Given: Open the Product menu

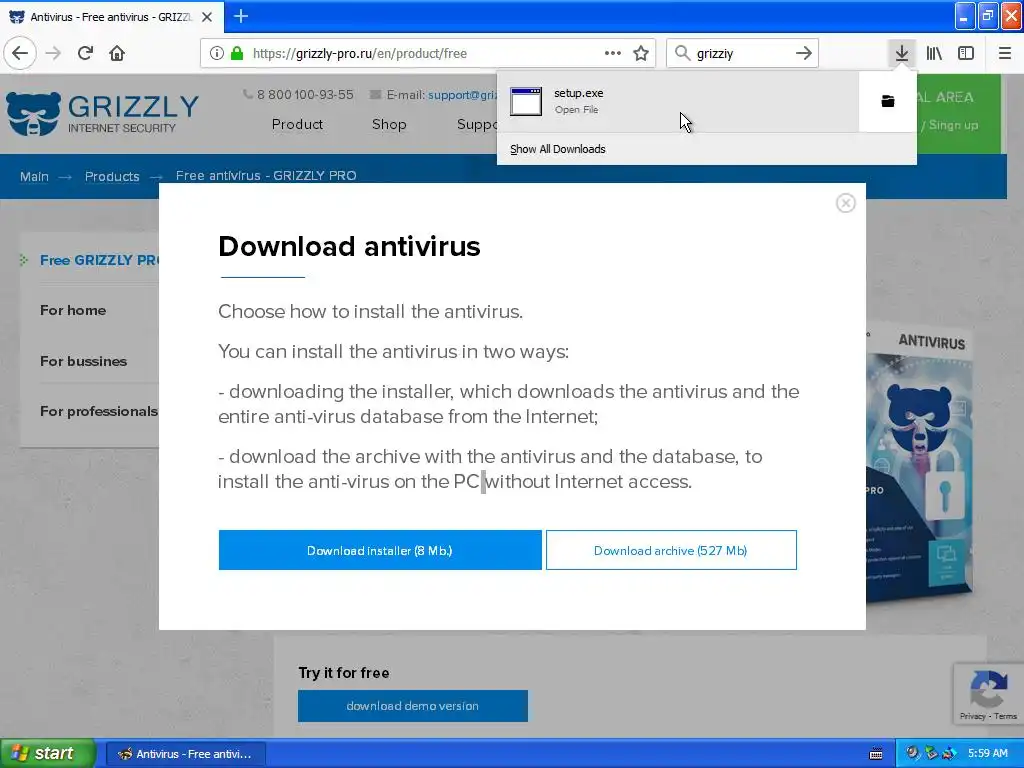Looking at the screenshot, I should pos(297,124).
